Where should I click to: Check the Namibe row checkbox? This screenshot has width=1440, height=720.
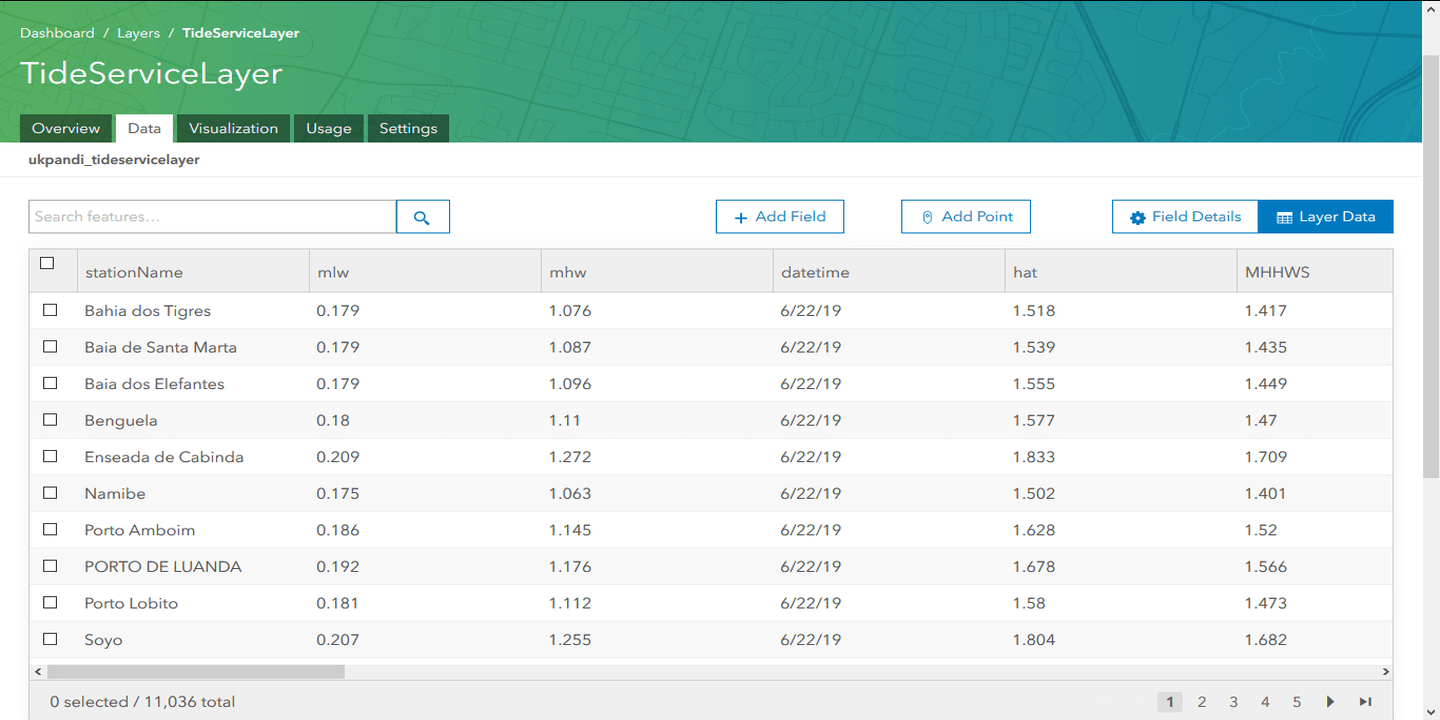point(50,493)
